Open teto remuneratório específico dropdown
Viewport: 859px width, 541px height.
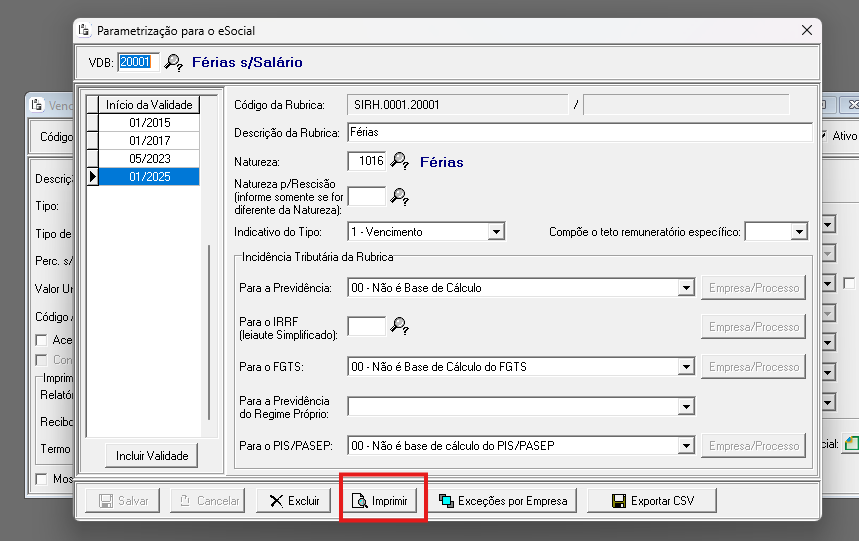coord(799,232)
